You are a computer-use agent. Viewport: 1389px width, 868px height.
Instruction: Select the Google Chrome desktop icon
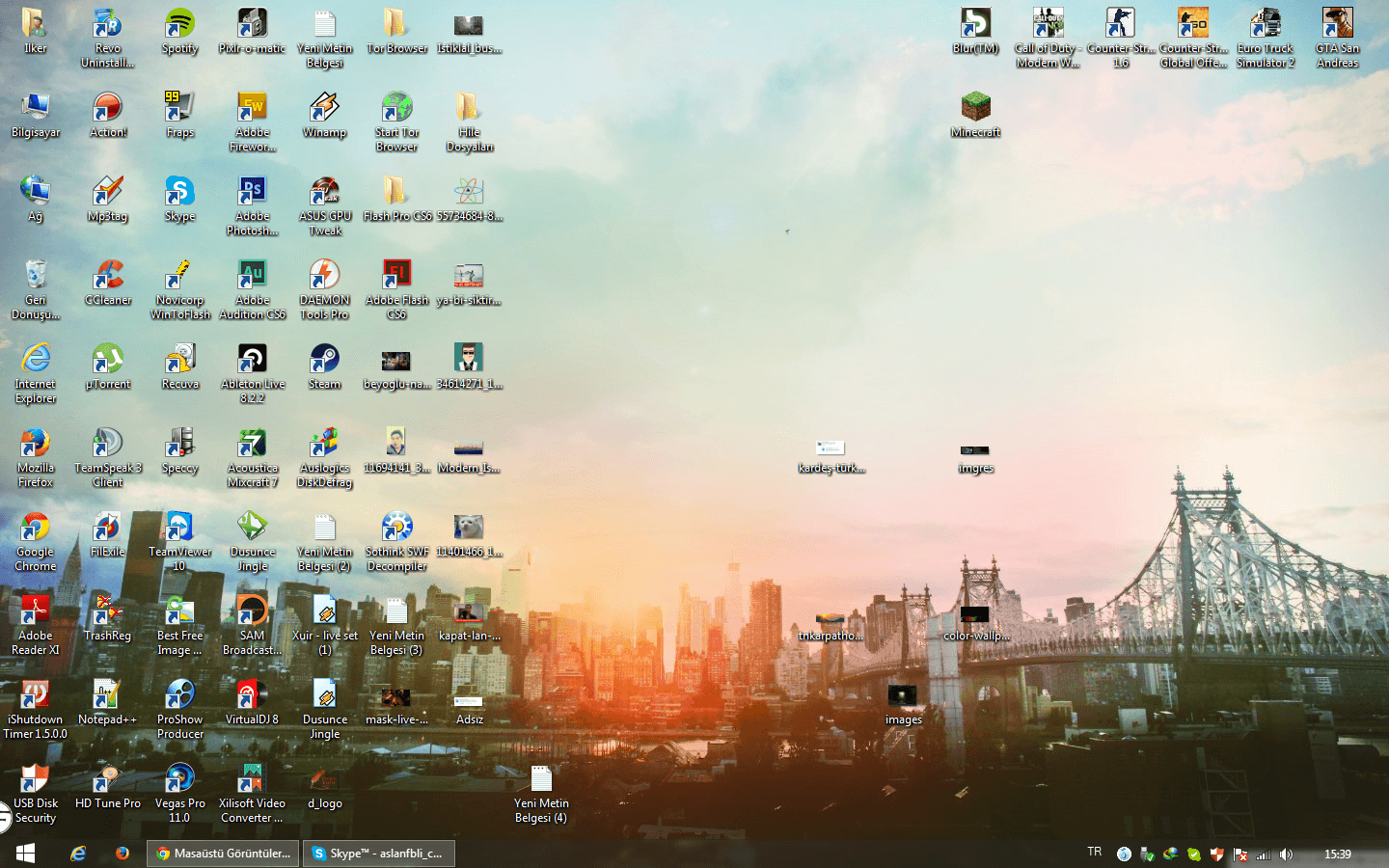[35, 542]
